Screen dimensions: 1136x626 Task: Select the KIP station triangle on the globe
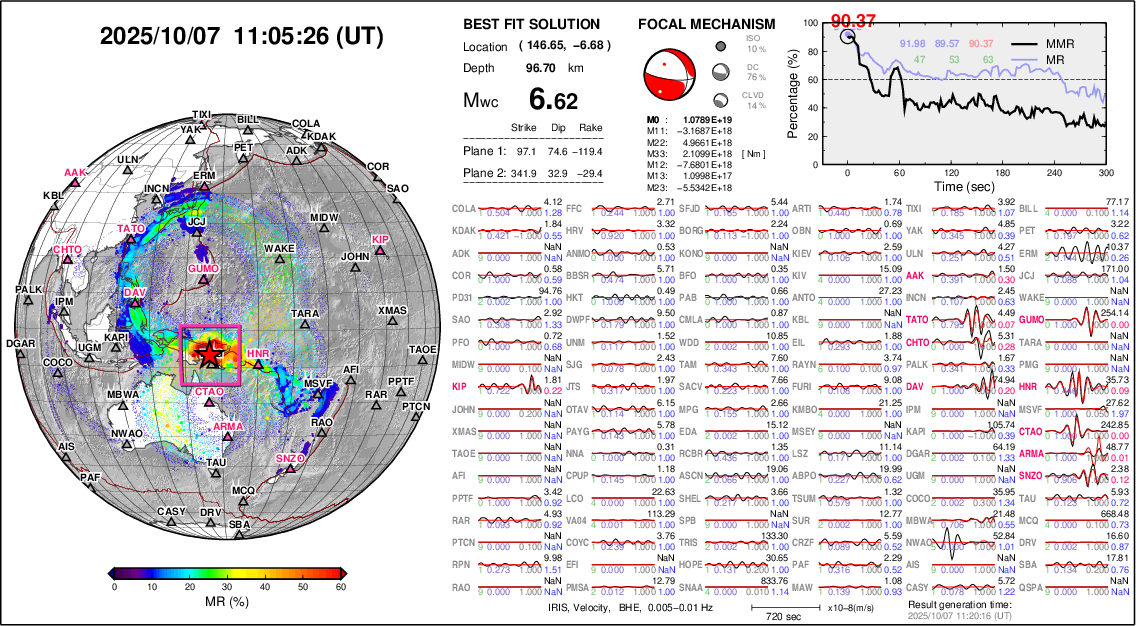coord(380,251)
